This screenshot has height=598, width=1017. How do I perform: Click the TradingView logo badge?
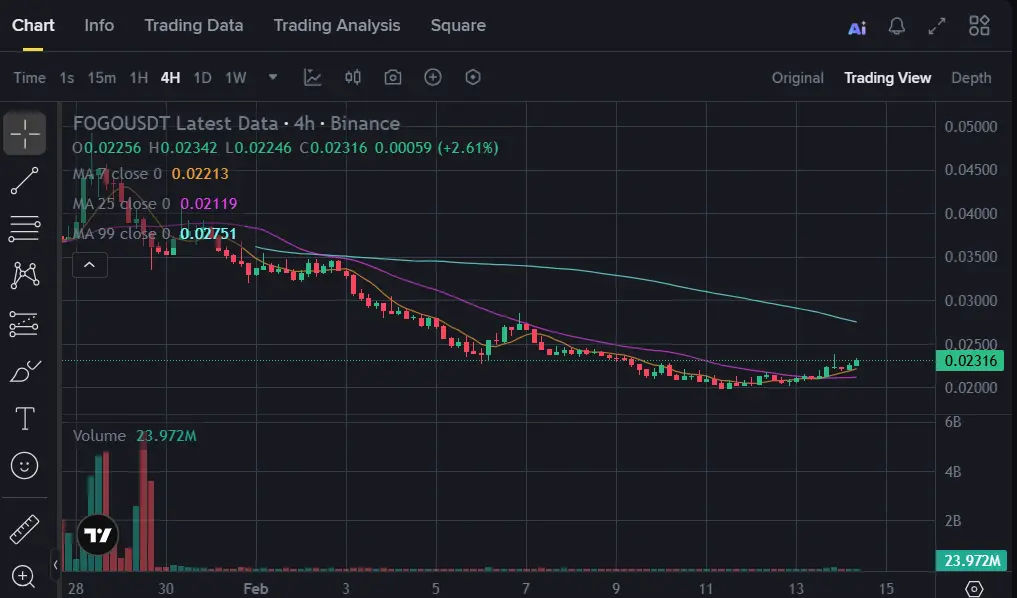click(x=98, y=535)
